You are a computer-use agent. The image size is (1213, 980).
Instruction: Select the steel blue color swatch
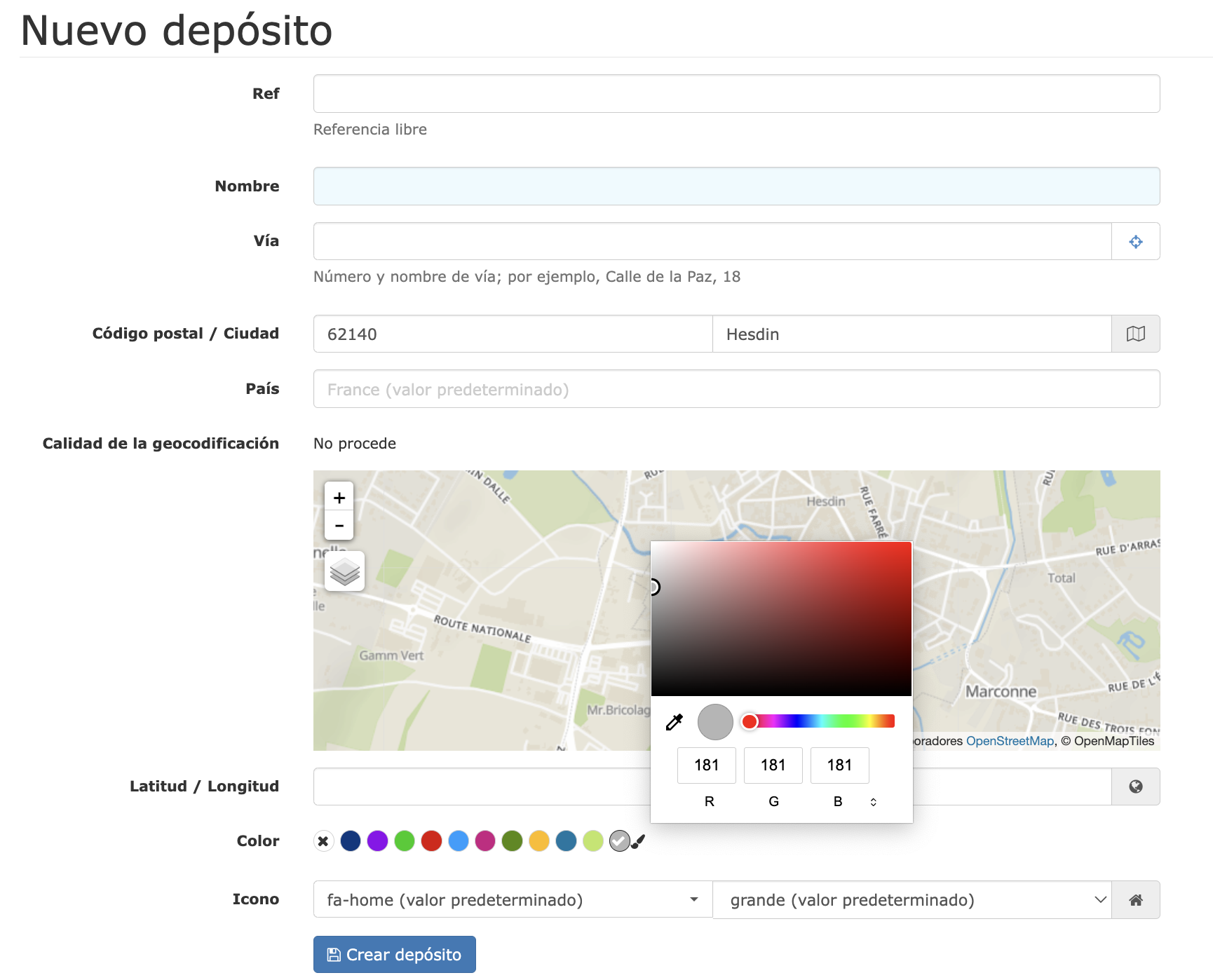tap(566, 841)
